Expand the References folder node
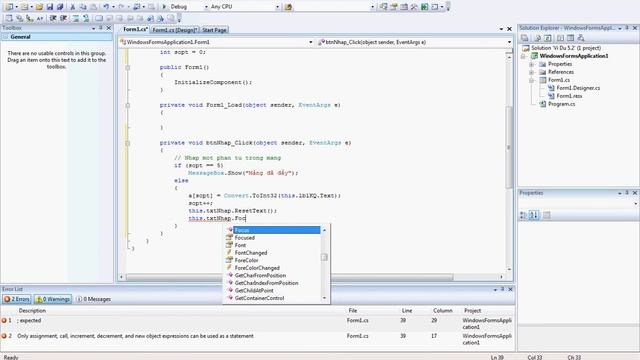Image resolution: width=640 pixels, height=360 pixels. (531, 72)
